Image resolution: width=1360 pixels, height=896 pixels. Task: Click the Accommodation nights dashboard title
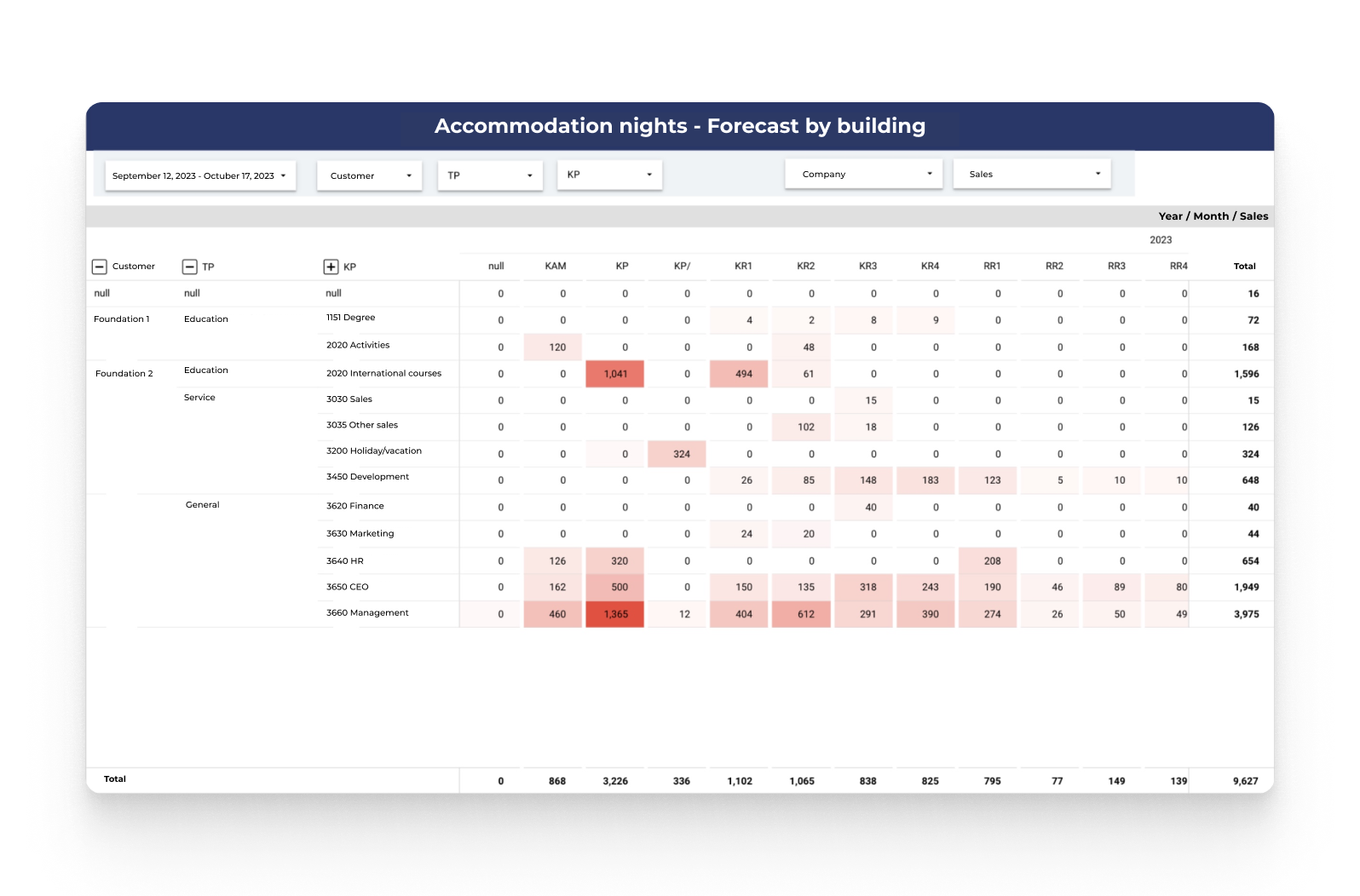(680, 126)
